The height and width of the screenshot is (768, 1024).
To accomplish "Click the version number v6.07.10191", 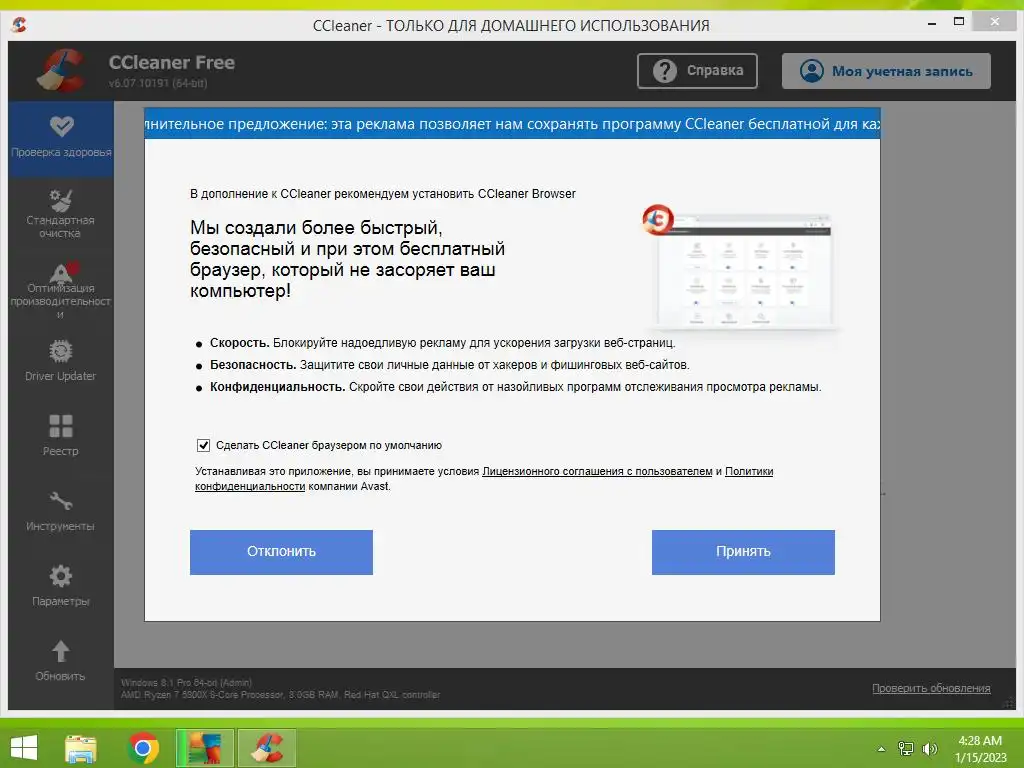I will (x=158, y=84).
